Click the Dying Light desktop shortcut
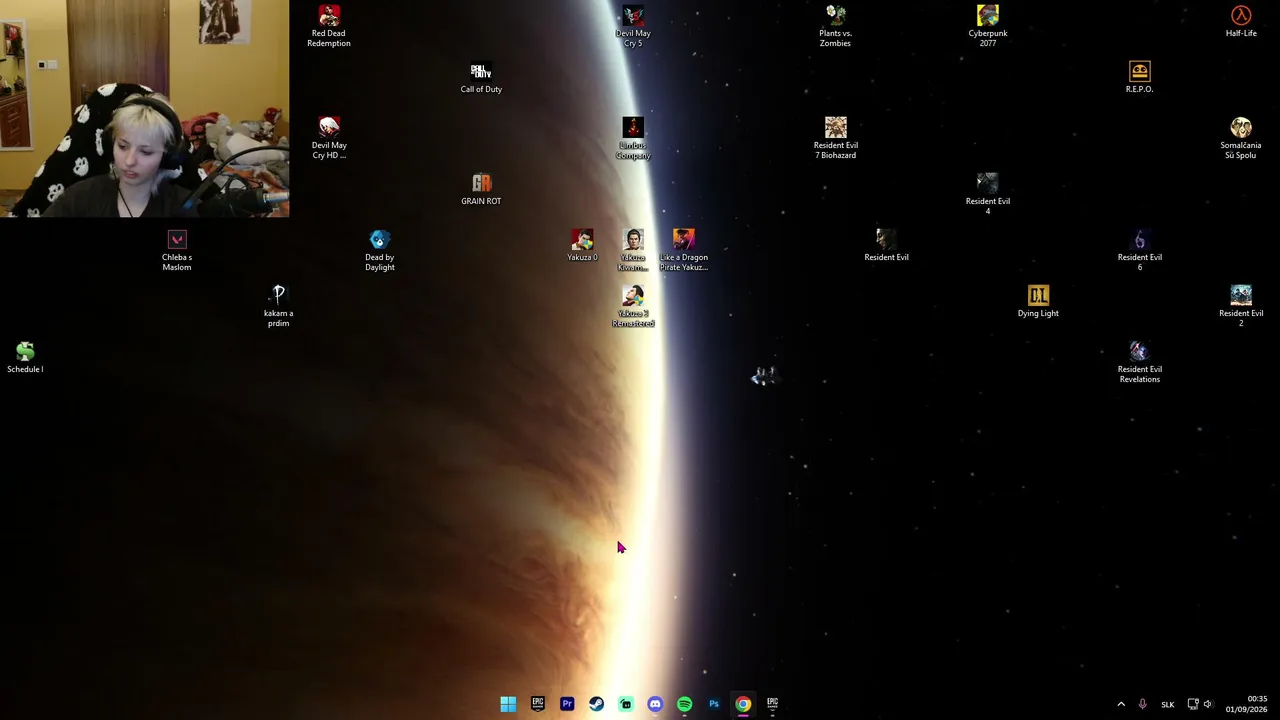Screen dimensions: 1280x720 pyautogui.click(x=1038, y=301)
